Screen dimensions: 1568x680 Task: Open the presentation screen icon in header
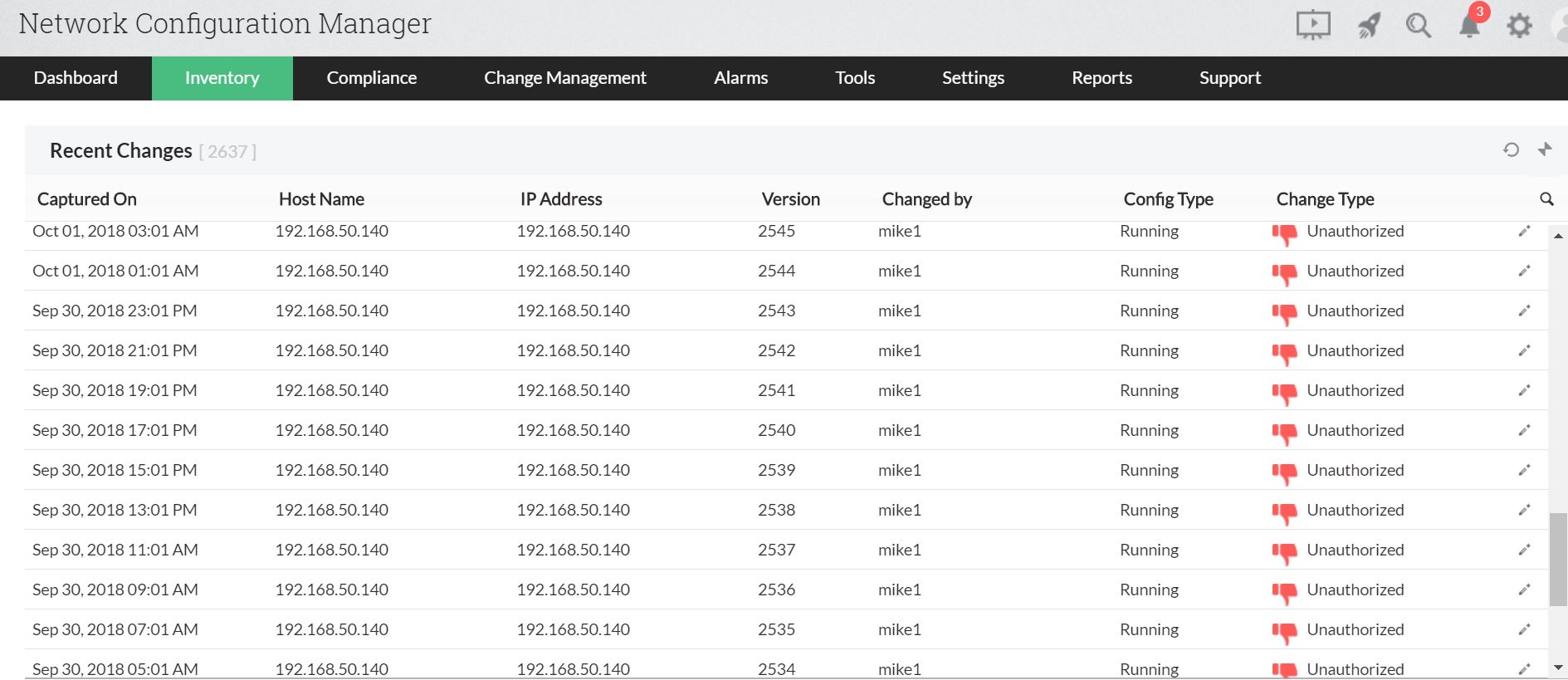click(1312, 25)
